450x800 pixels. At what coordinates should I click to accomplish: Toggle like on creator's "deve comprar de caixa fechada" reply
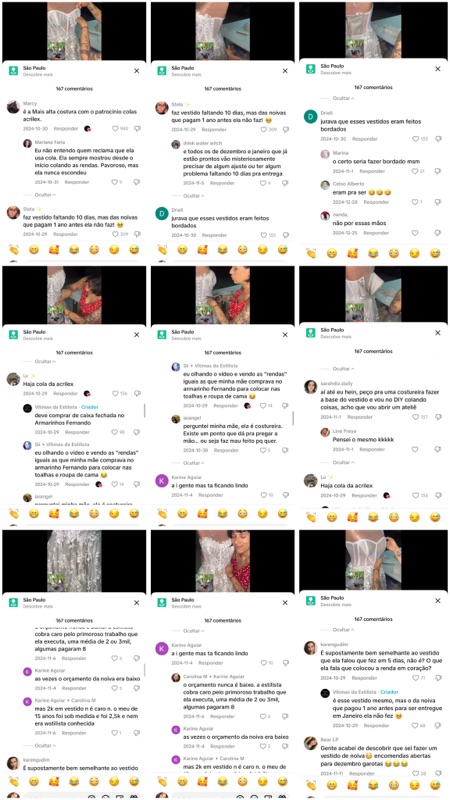point(115,432)
